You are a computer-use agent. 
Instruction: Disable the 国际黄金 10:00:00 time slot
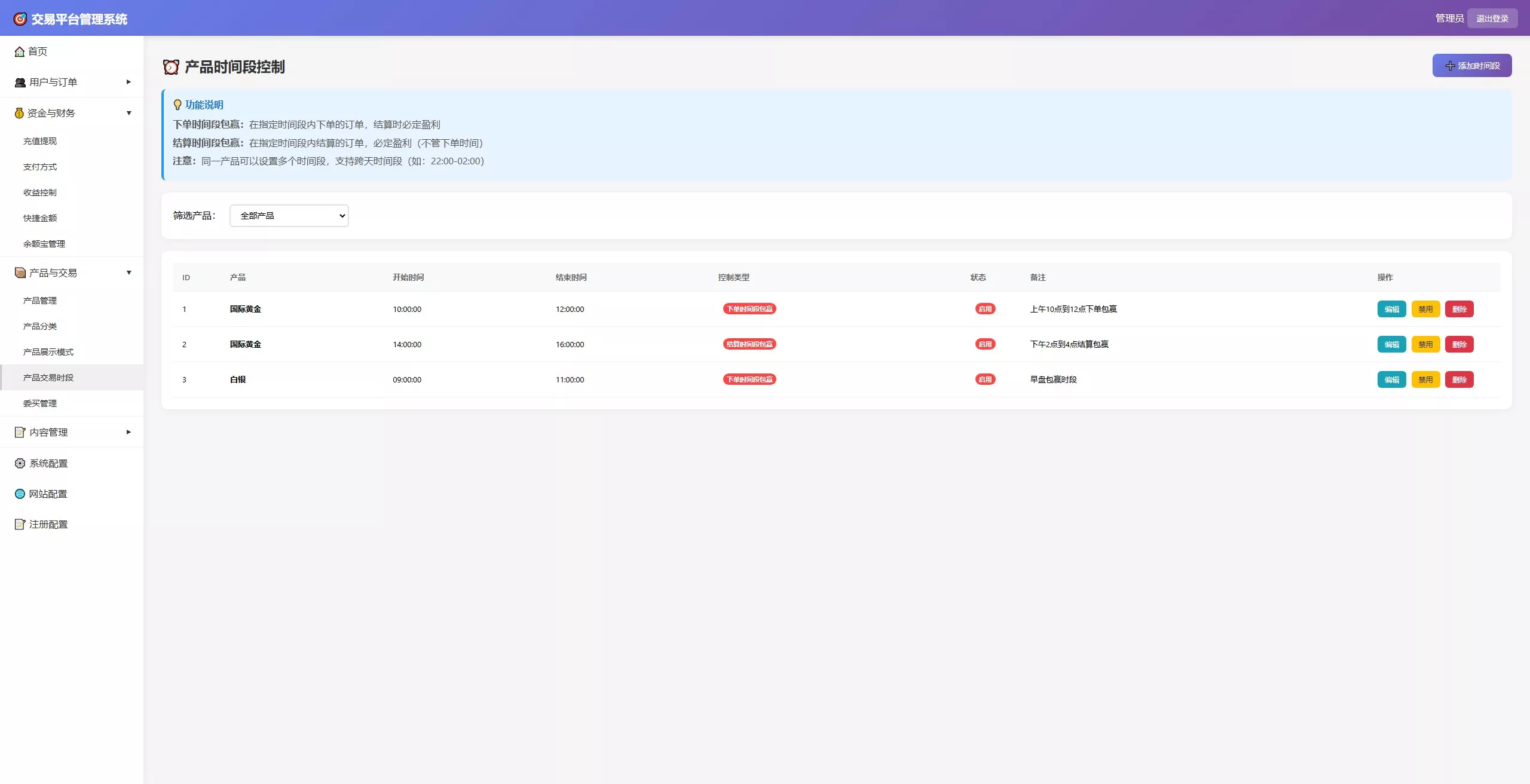[x=1425, y=309]
